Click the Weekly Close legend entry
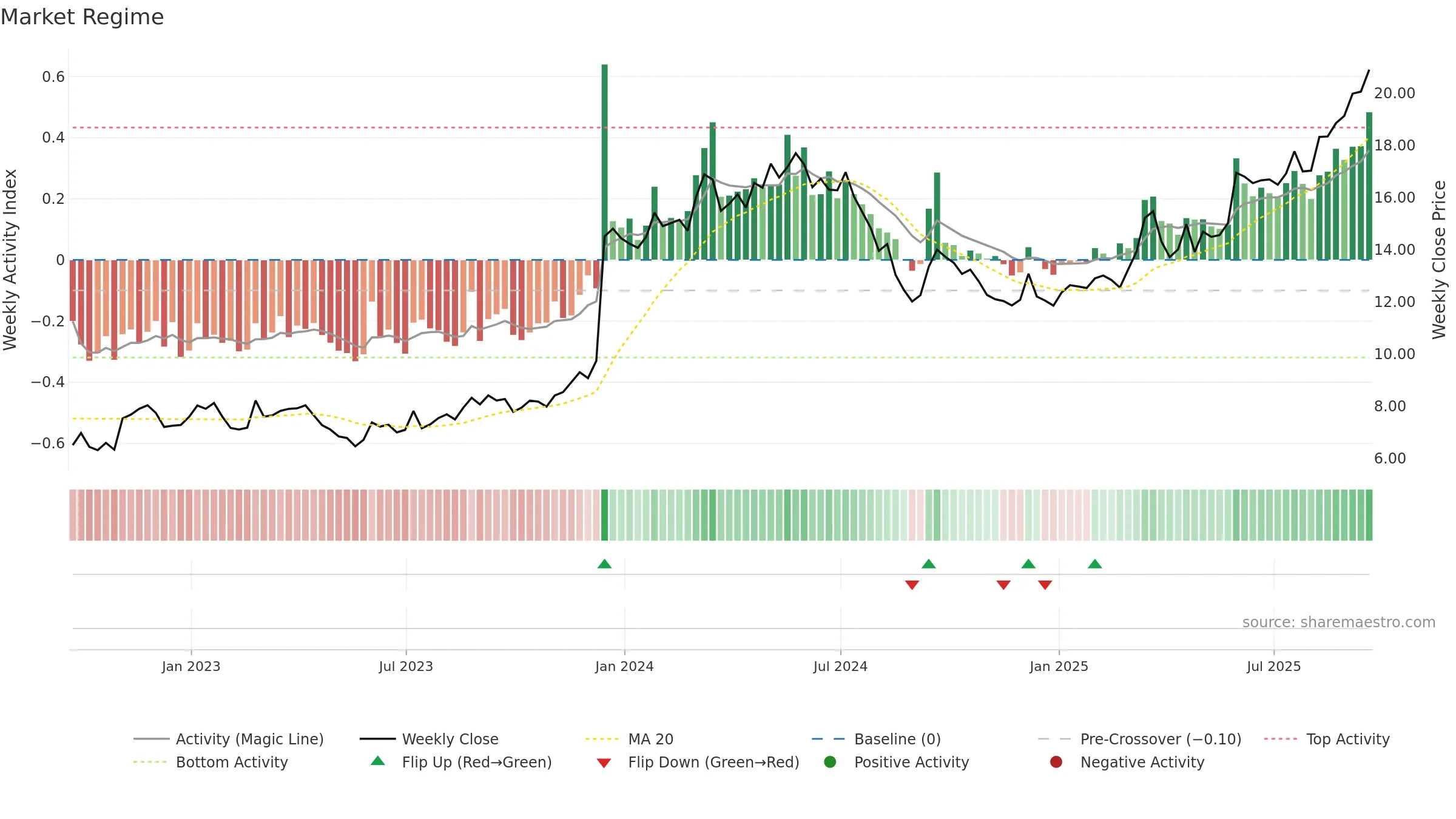This screenshot has width=1456, height=819. tap(429, 739)
